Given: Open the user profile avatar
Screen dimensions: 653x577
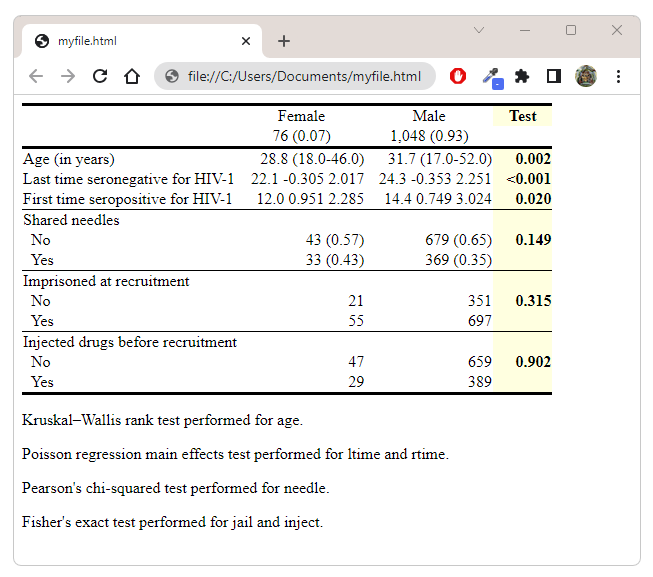Looking at the screenshot, I should pyautogui.click(x=586, y=76).
